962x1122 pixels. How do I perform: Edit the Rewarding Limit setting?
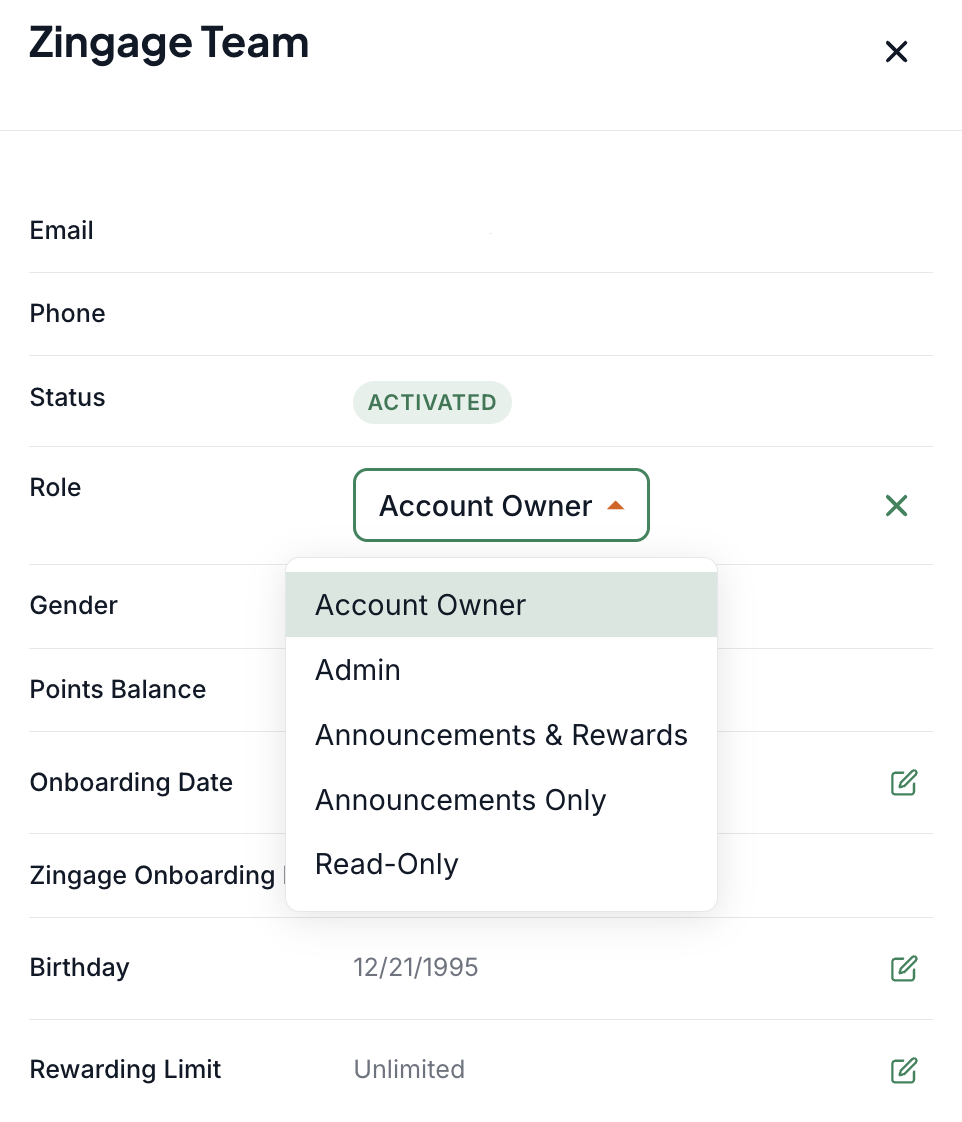904,1070
